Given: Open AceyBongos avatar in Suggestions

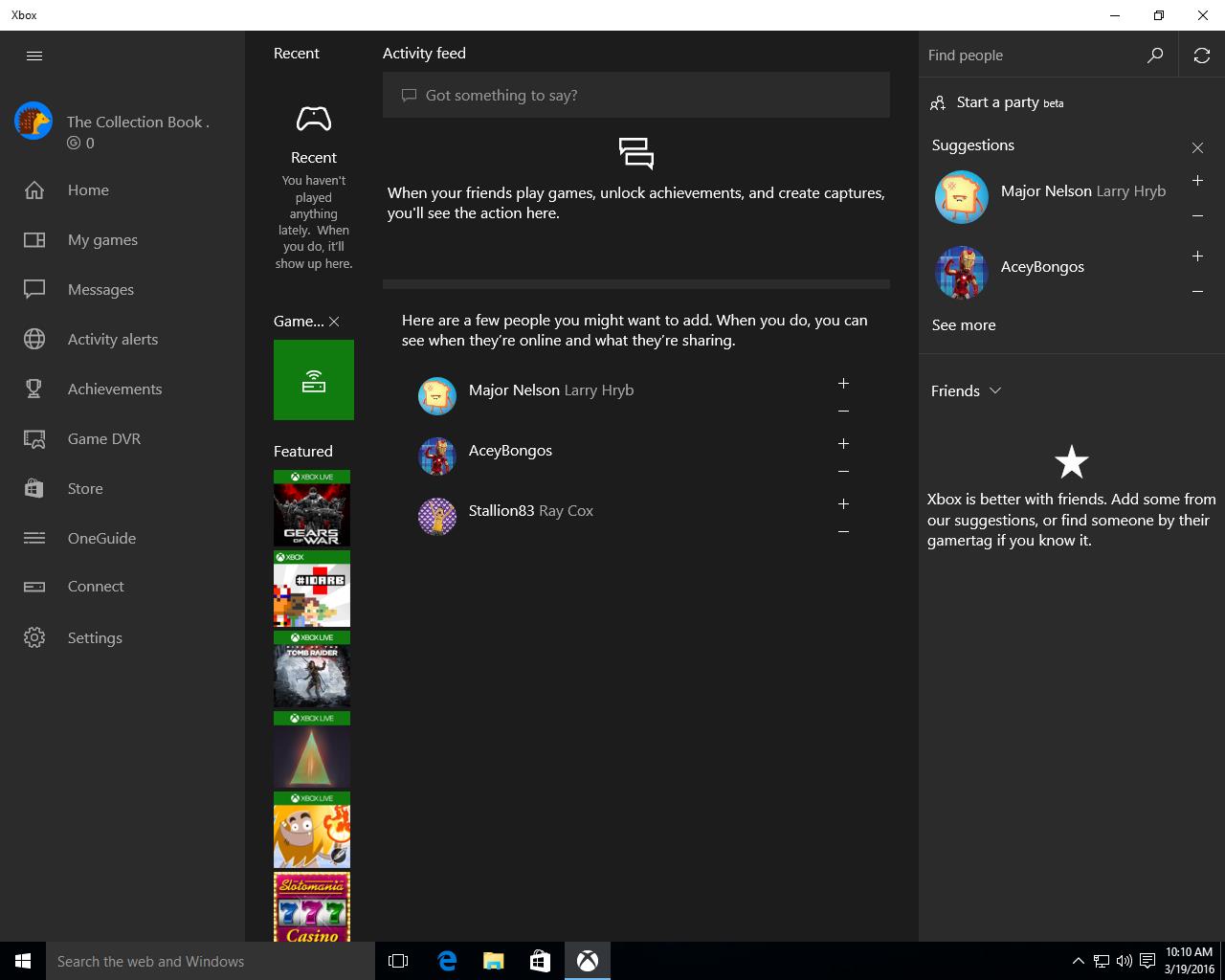Looking at the screenshot, I should pos(961,273).
